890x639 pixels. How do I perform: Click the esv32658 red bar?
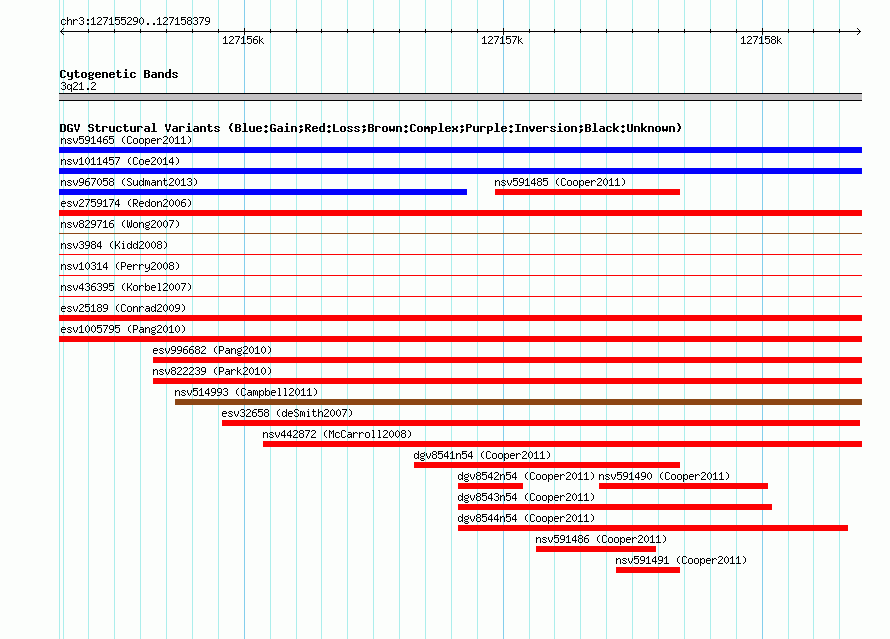pos(541,423)
